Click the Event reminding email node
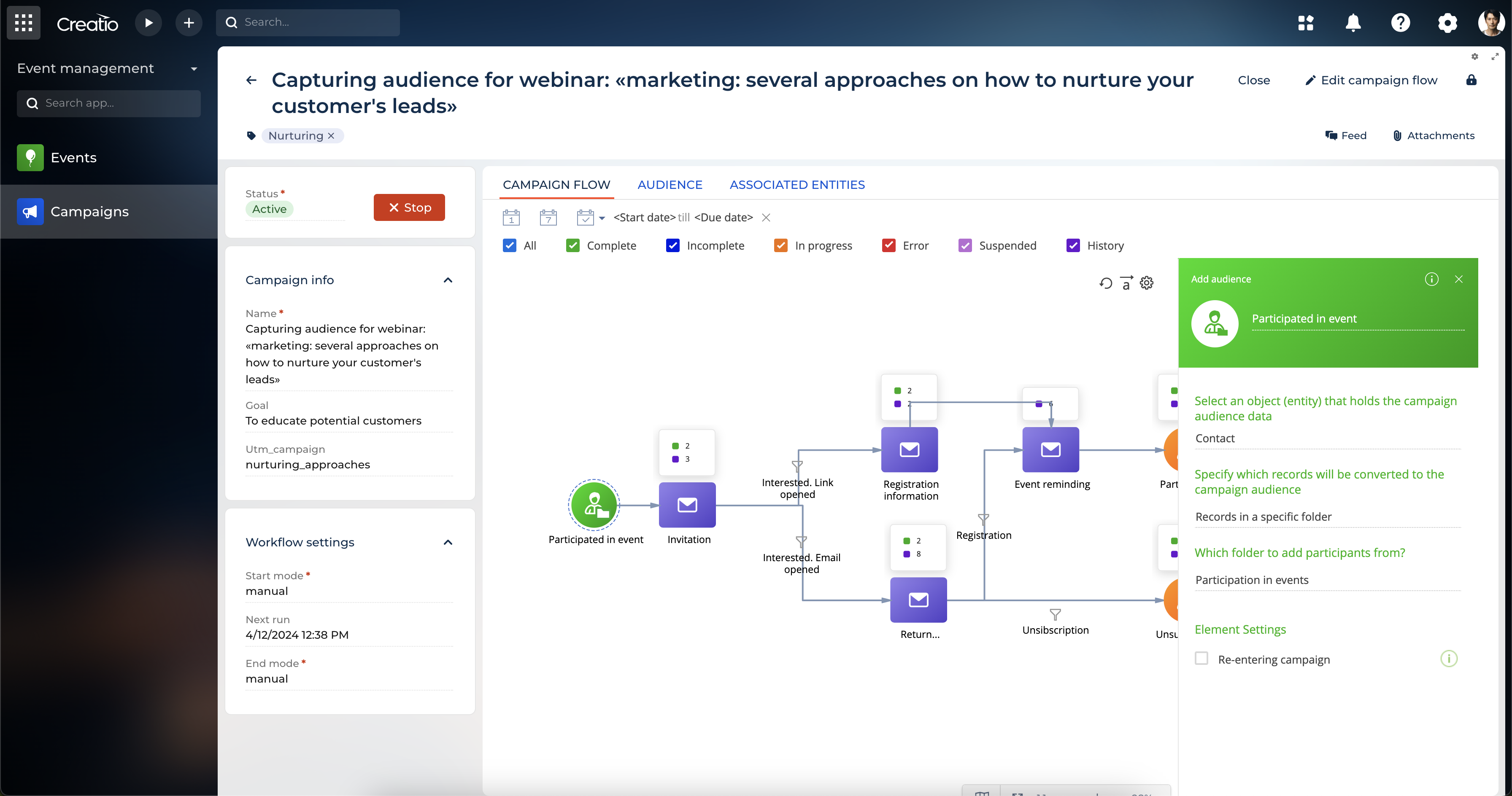The image size is (1512, 796). [x=1050, y=449]
